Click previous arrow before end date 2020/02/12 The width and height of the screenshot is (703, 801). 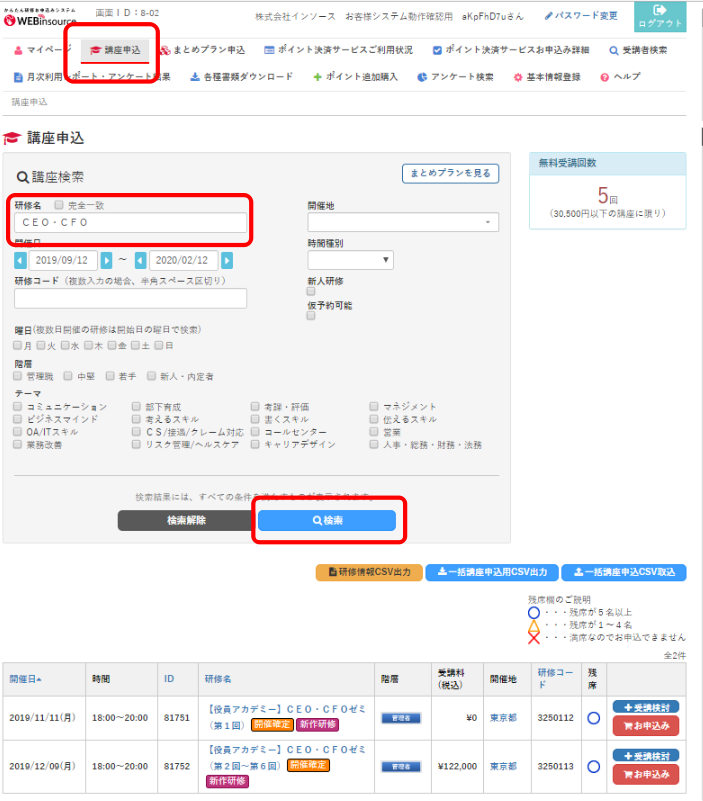coord(140,261)
